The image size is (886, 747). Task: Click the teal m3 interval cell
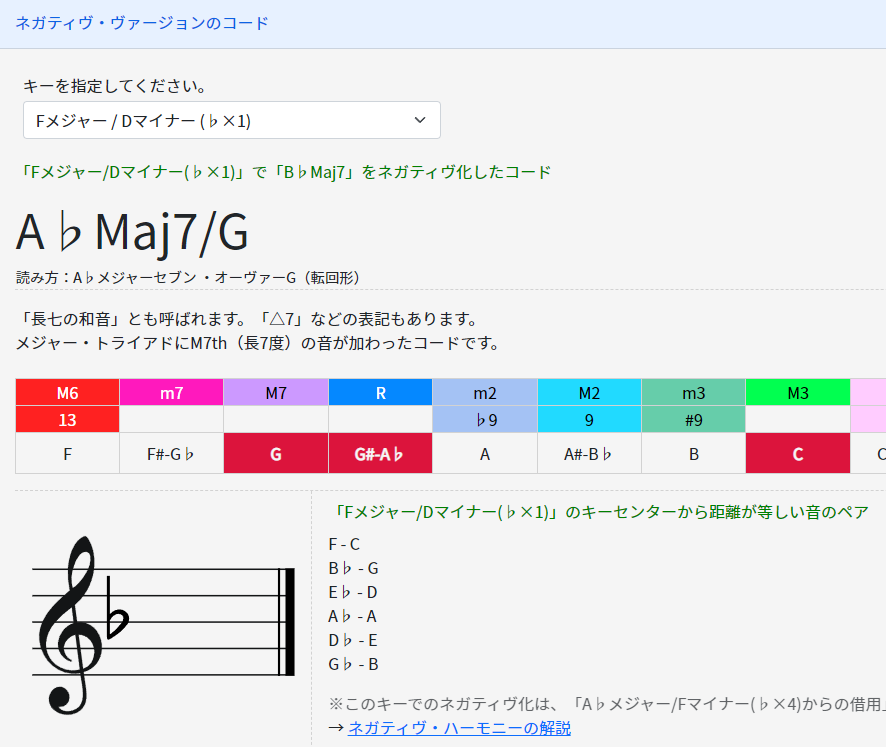point(694,393)
